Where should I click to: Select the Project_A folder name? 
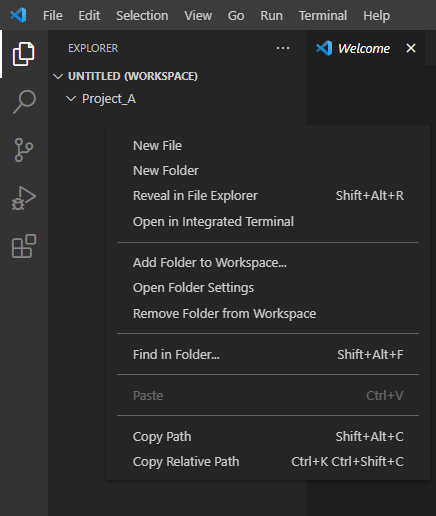109,99
